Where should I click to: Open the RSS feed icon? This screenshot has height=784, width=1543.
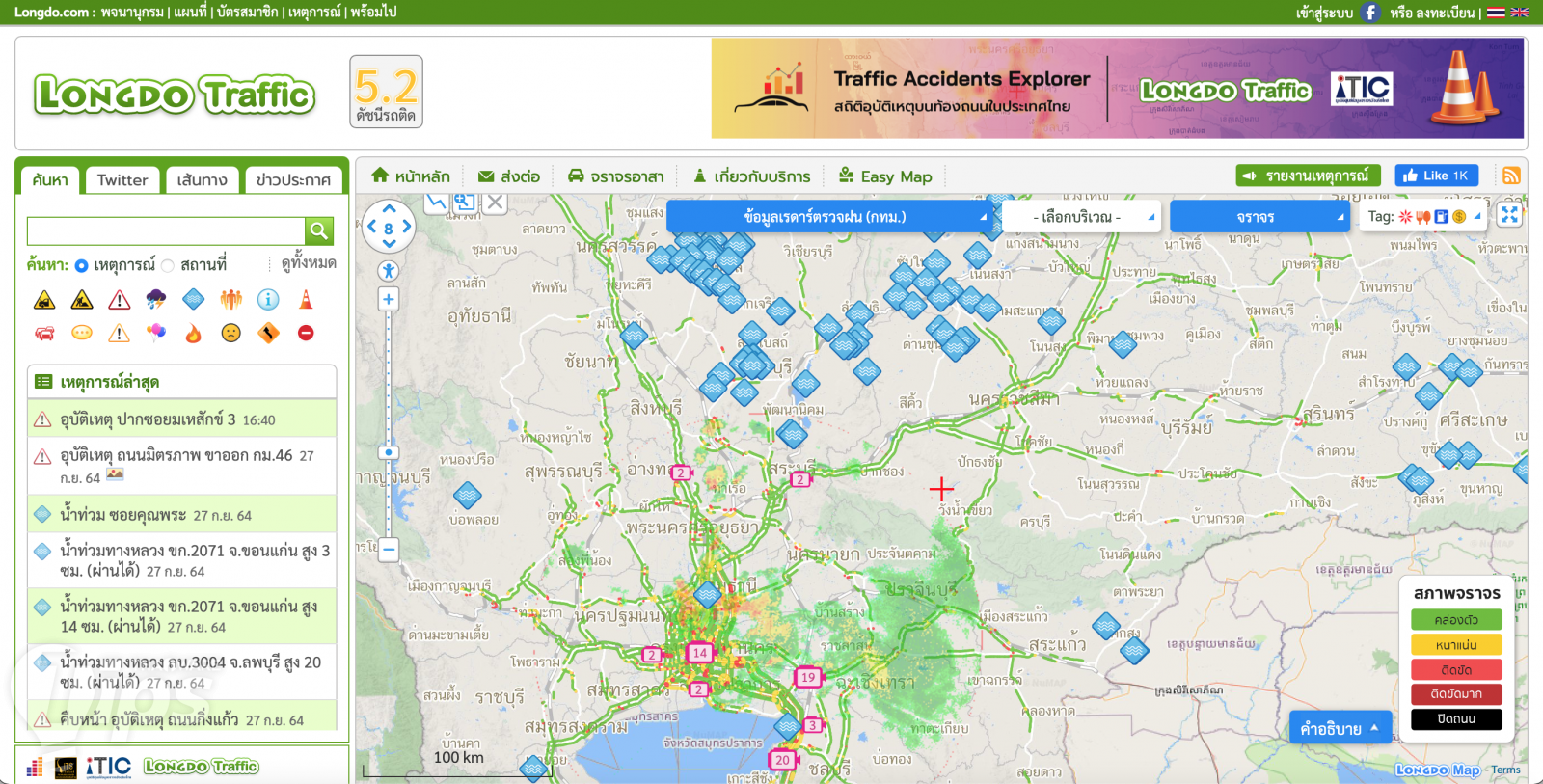(1511, 176)
